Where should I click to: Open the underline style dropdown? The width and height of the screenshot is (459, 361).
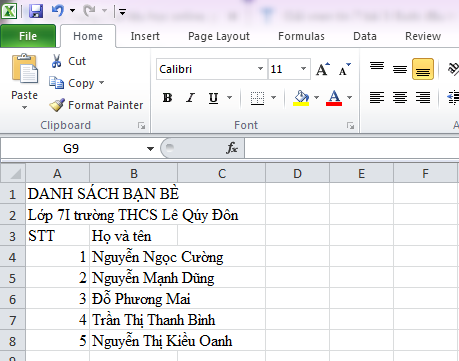coord(229,98)
